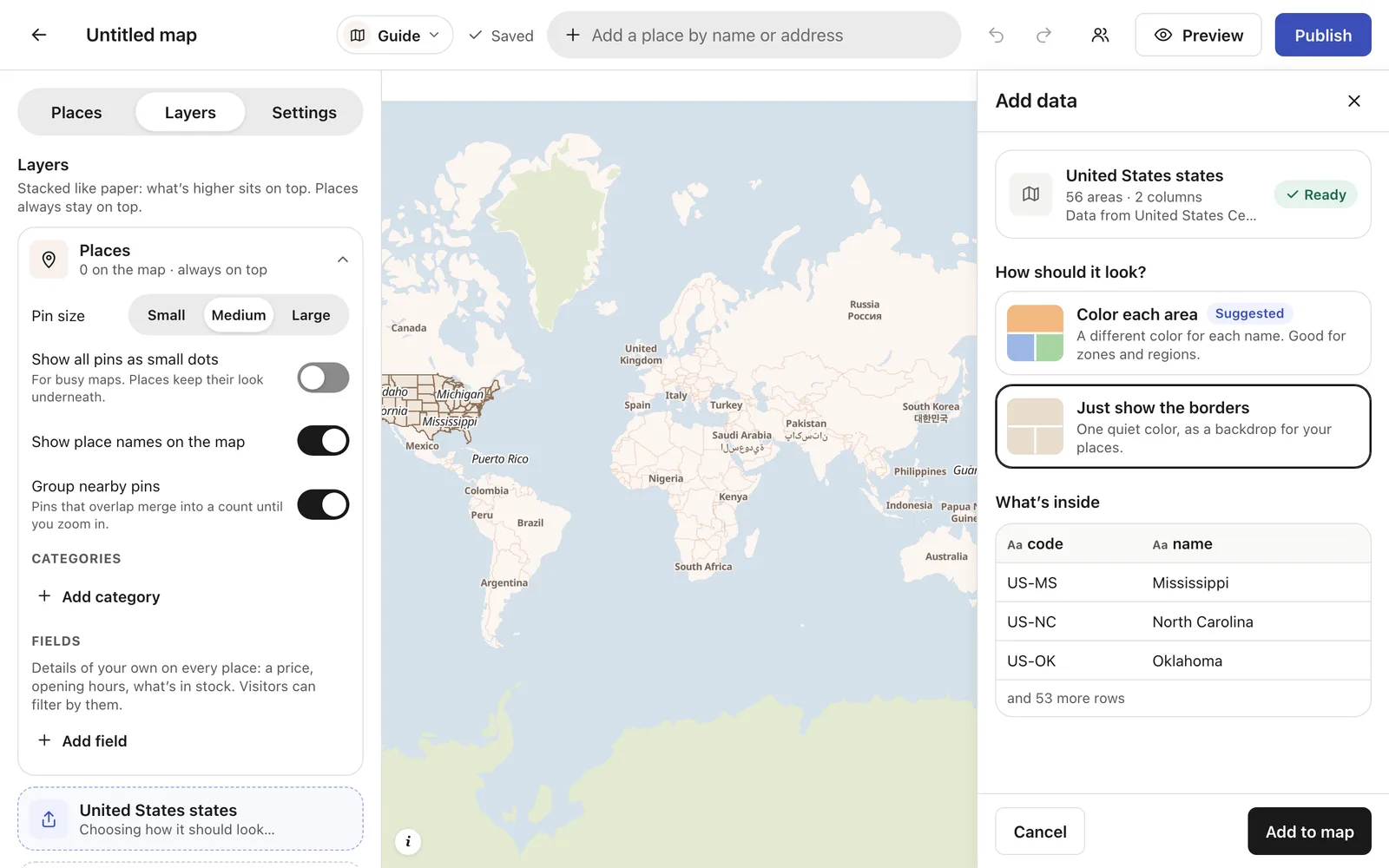Switch to the Layers tab
Image resolution: width=1389 pixels, height=868 pixels.
tap(190, 112)
